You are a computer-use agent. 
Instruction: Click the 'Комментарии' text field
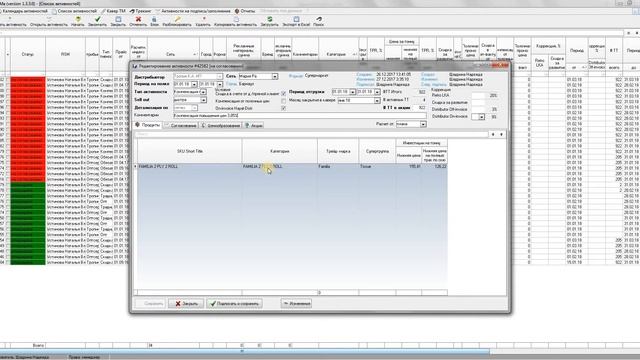click(x=300, y=116)
